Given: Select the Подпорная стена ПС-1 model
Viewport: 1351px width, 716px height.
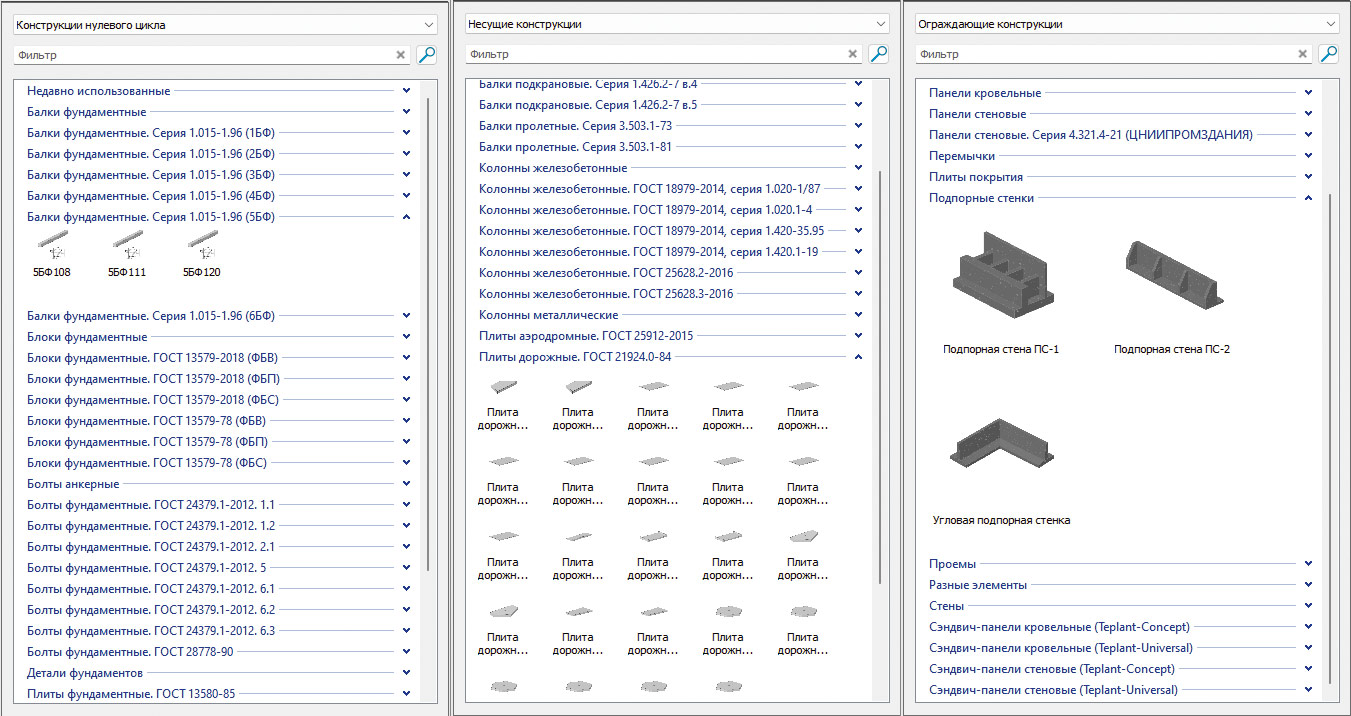Looking at the screenshot, I should click(x=1001, y=291).
